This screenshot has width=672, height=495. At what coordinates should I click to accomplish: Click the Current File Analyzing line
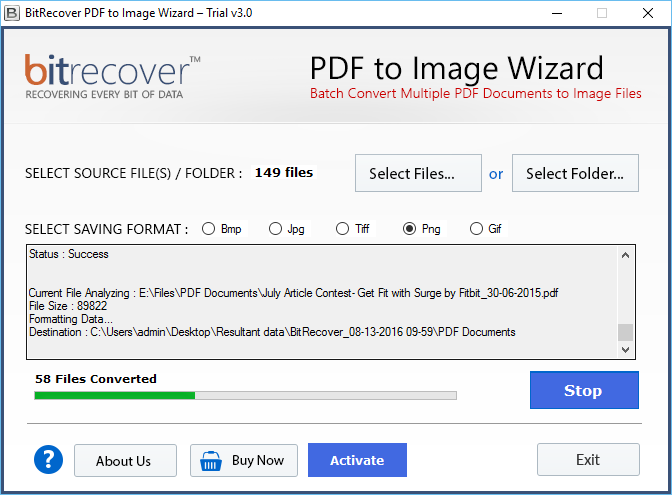[293, 293]
